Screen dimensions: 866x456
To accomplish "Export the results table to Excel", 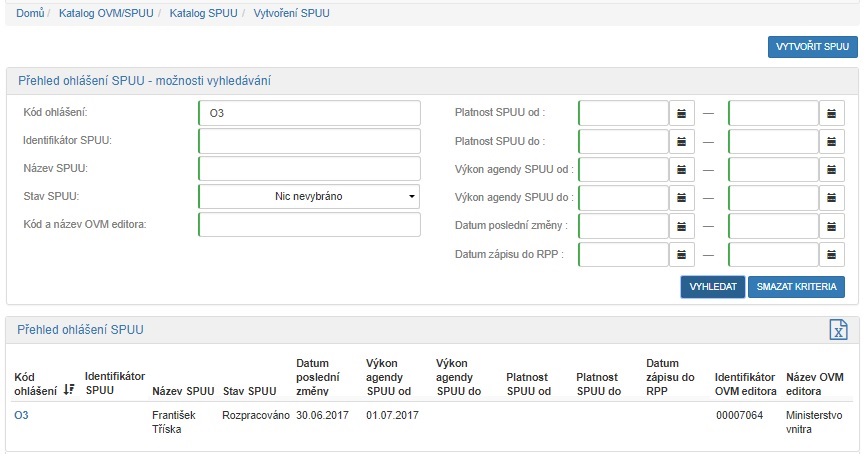I will [x=839, y=330].
